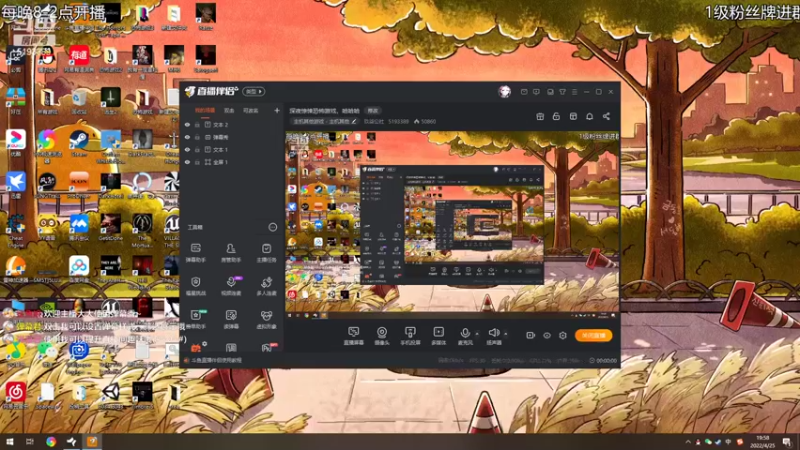This screenshot has width=800, height=450.
Task: Open the 多人连麦 tool icon
Action: click(x=266, y=286)
